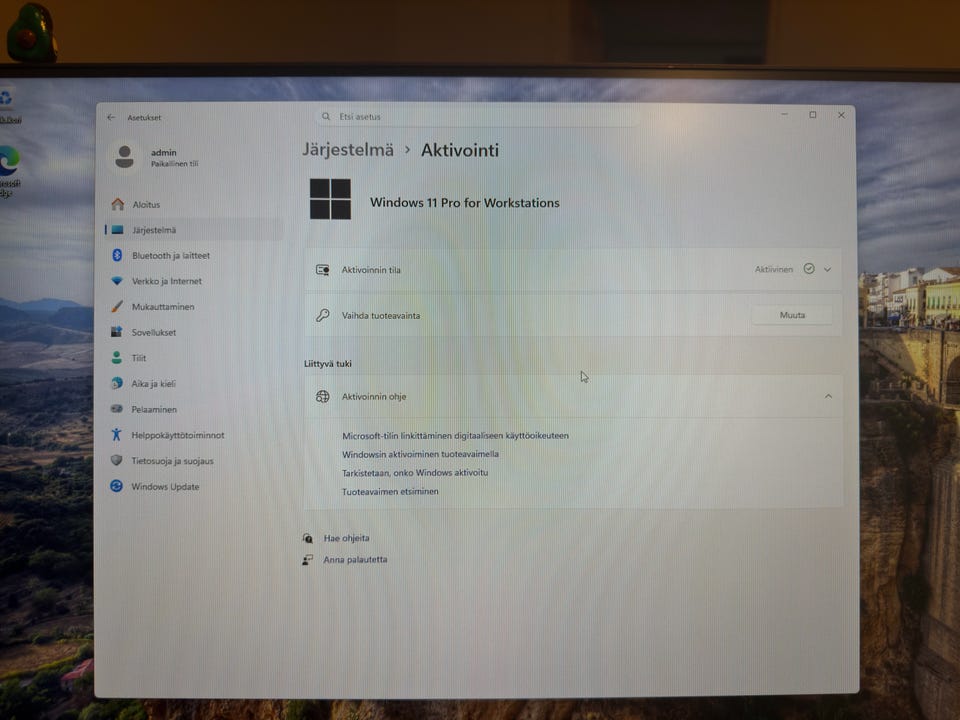Select Windows Update in sidebar
Screen dimensions: 960x720
194,486
